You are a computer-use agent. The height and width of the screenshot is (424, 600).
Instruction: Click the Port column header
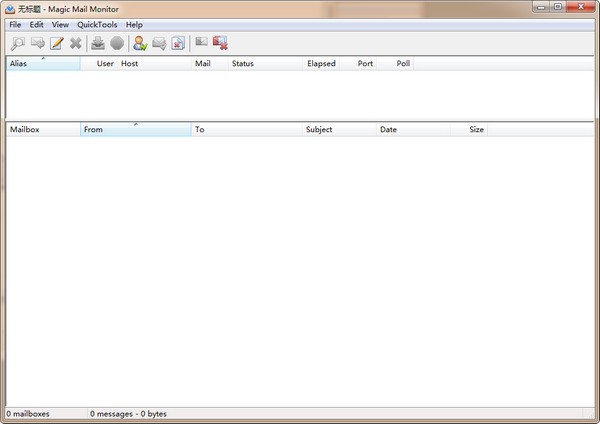pyautogui.click(x=358, y=64)
